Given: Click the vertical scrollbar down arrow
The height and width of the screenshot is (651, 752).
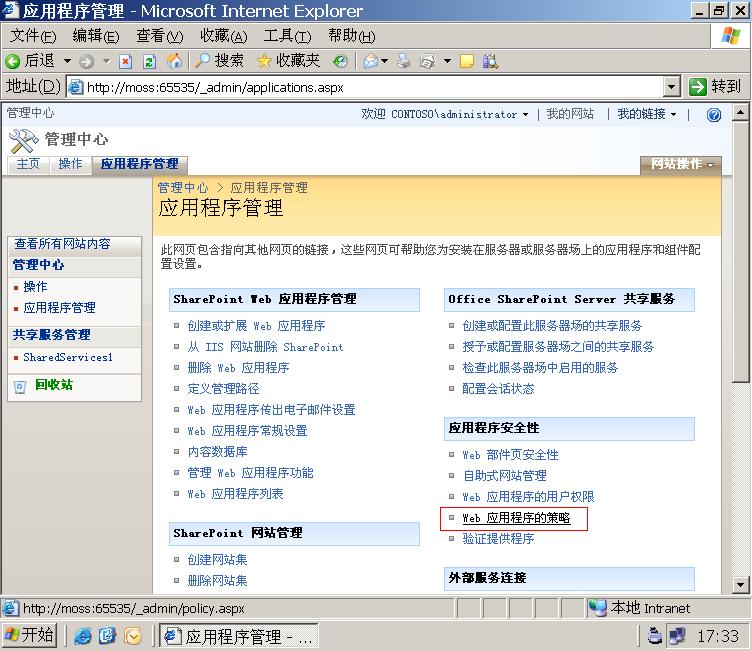Looking at the screenshot, I should (740, 585).
